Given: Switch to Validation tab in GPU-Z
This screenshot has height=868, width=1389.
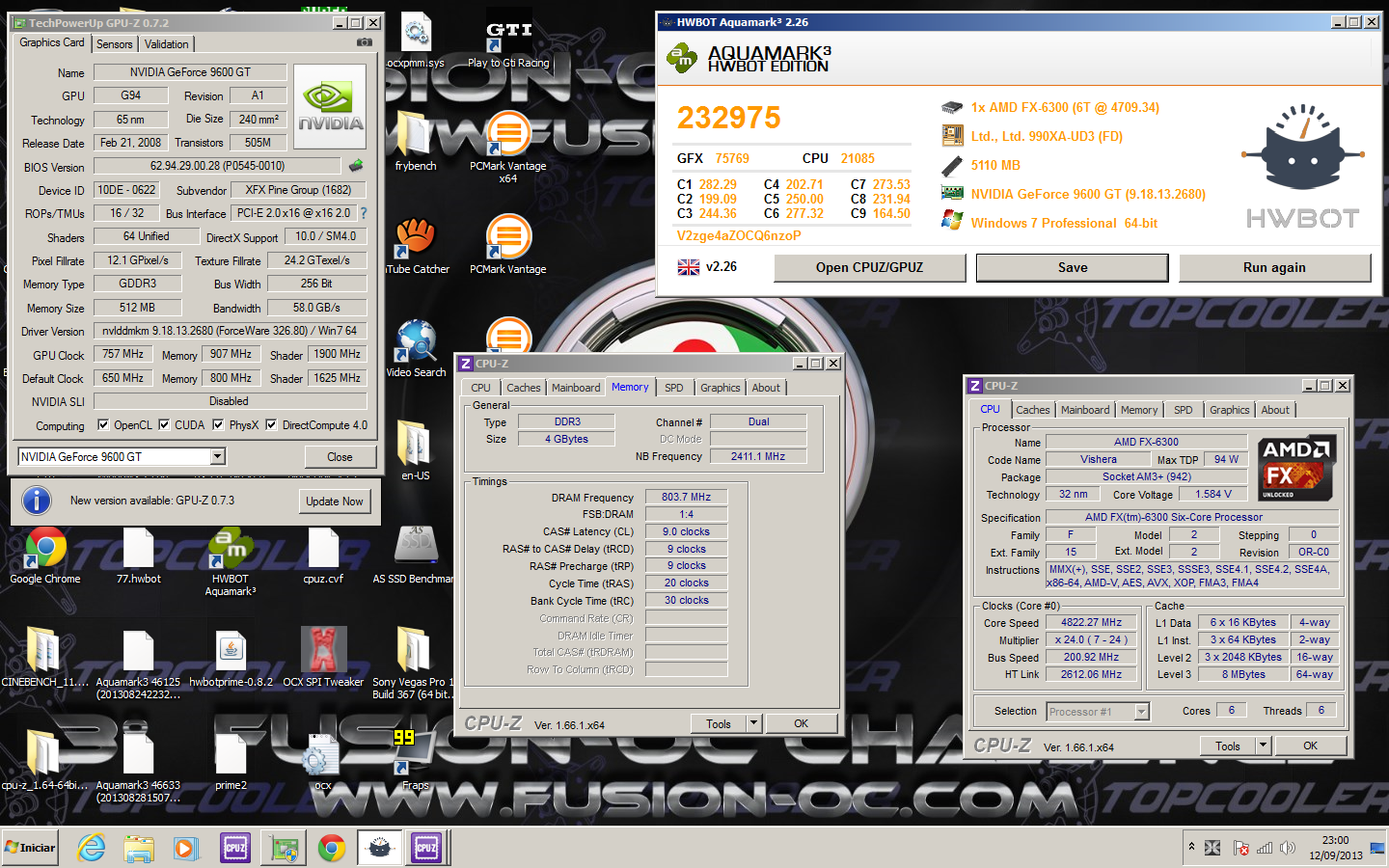Looking at the screenshot, I should tap(166, 44).
